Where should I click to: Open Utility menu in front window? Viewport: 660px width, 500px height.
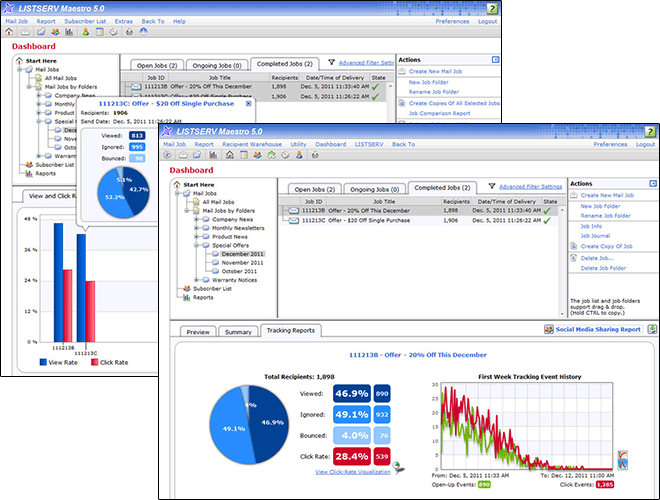pos(298,144)
